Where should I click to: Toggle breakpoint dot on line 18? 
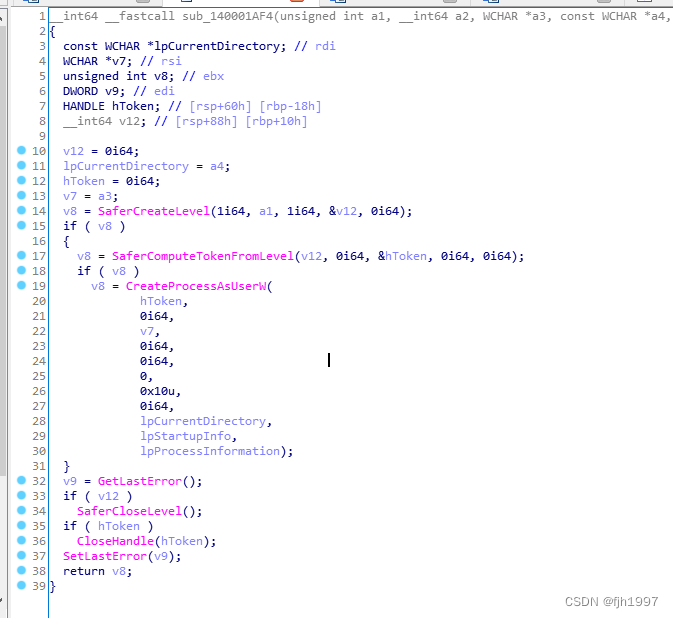21,270
